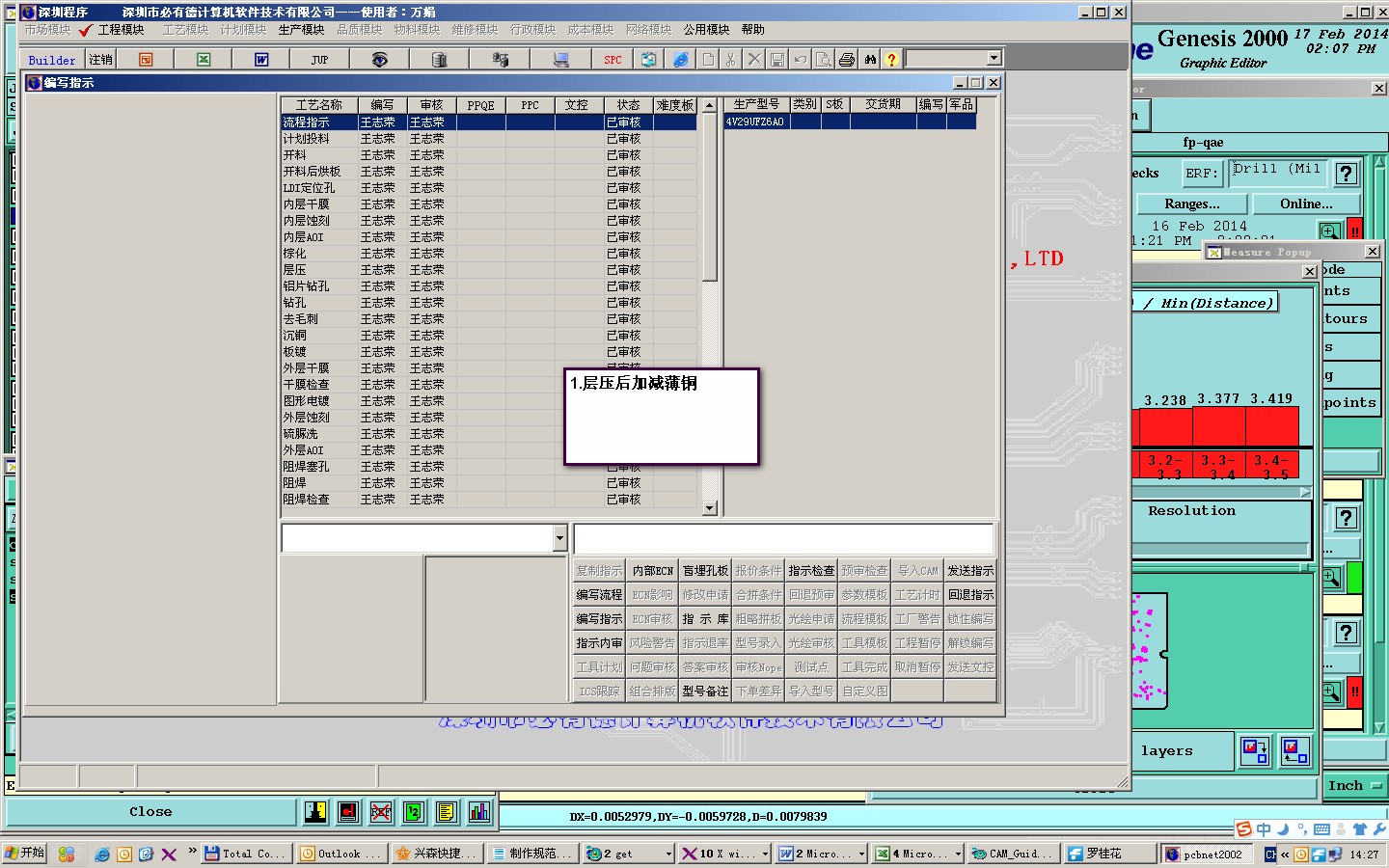Switch to Outlook in the taskbar
Viewport: 1389px width, 868px height.
point(341,854)
